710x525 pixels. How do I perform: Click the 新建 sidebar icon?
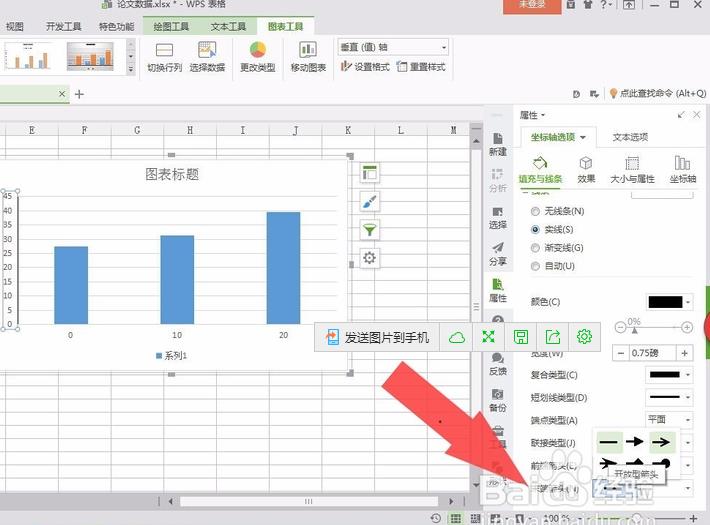(498, 144)
